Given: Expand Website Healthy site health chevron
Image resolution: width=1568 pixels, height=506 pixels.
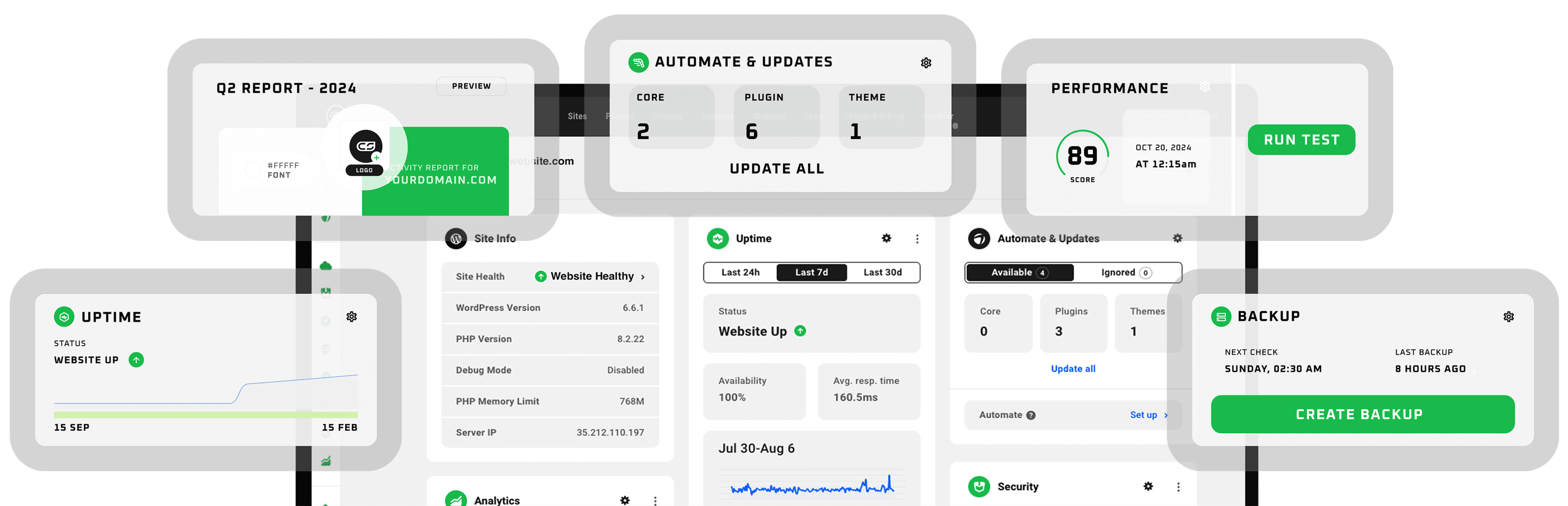Looking at the screenshot, I should tap(643, 277).
